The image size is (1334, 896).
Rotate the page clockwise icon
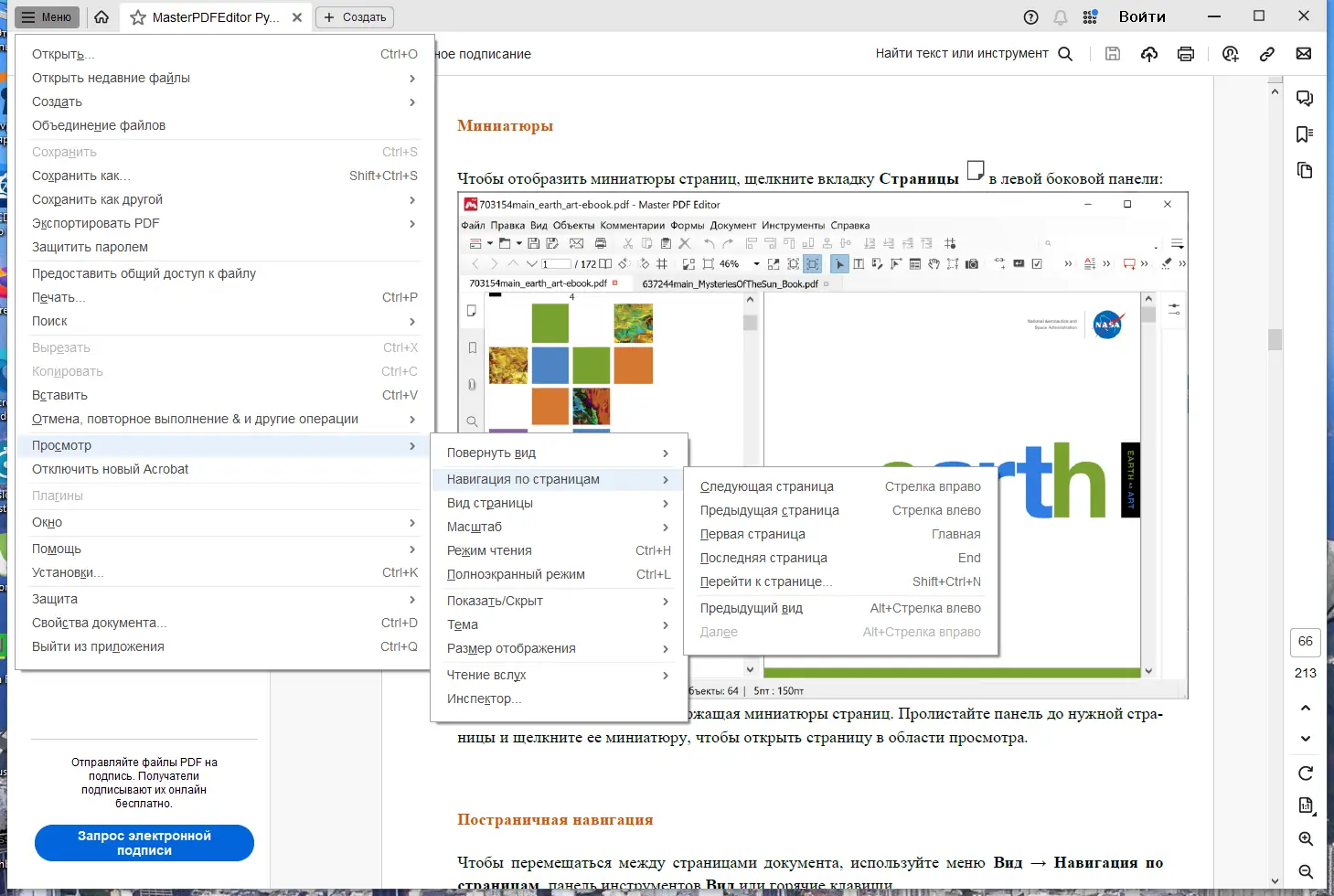1306,773
